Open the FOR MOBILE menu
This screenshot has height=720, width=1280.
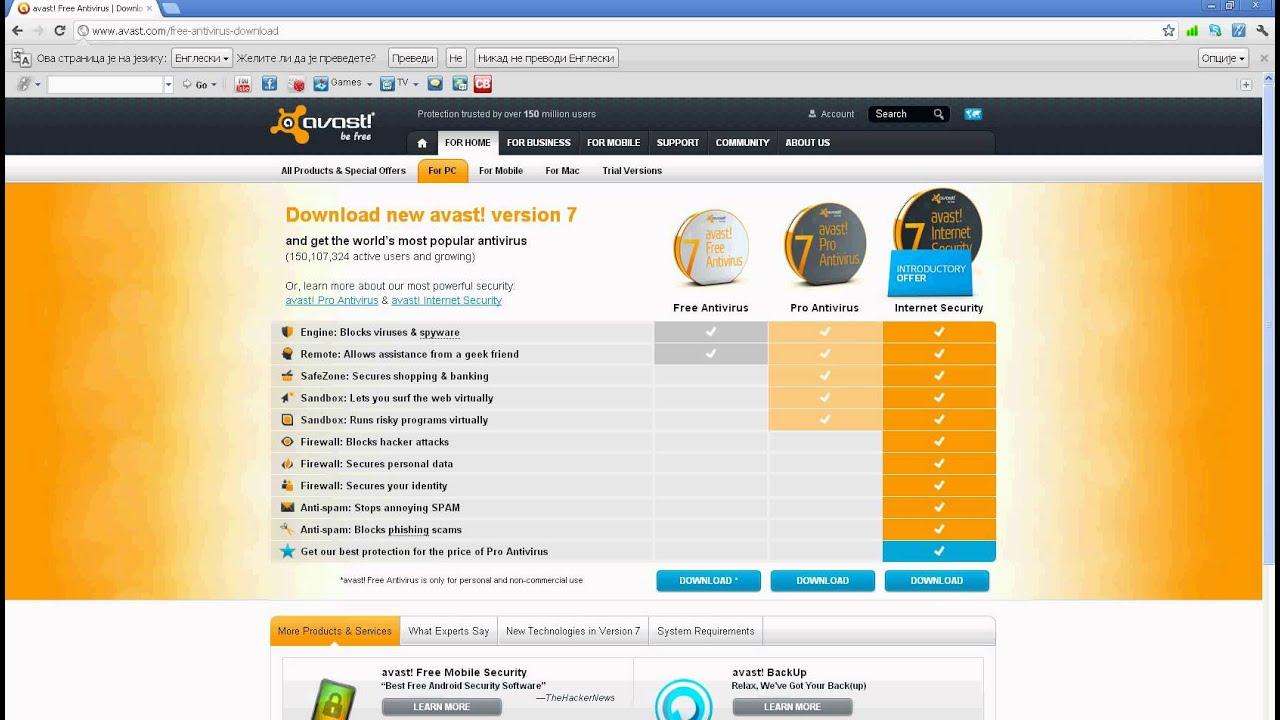pyautogui.click(x=613, y=143)
